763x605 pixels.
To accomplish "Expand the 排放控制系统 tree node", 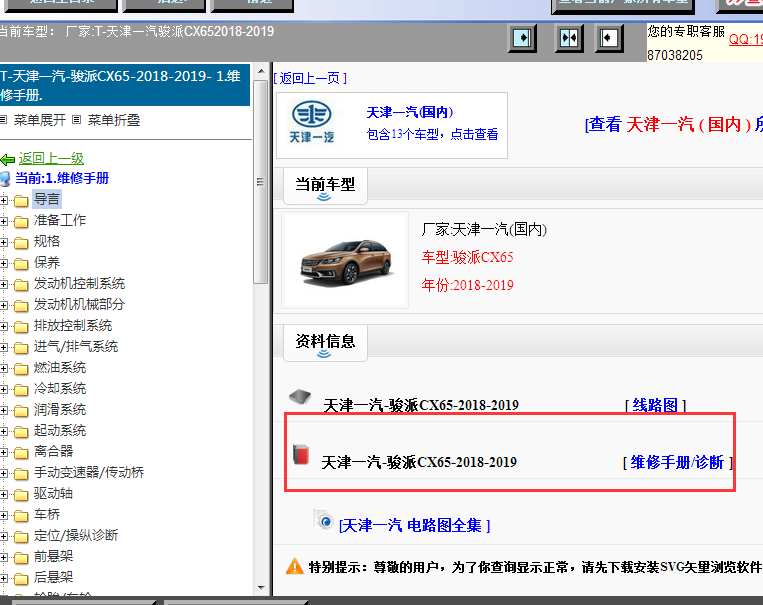I will click(4, 326).
